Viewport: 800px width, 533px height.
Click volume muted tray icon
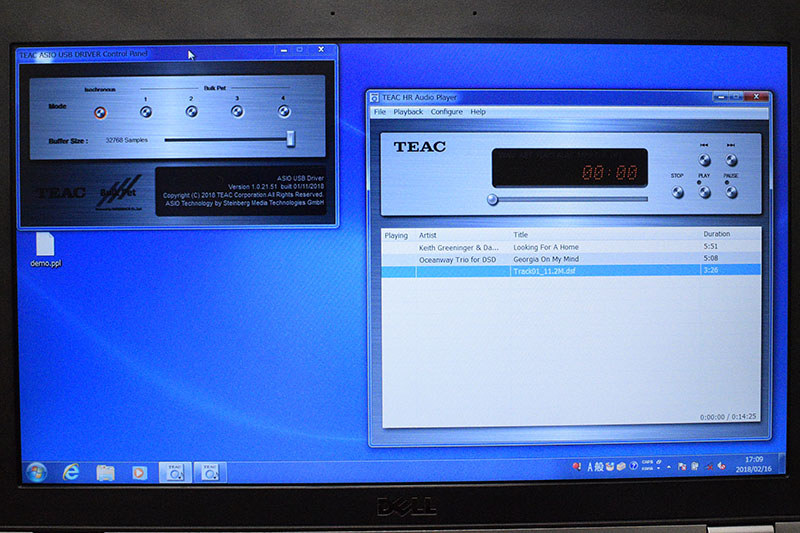[721, 466]
